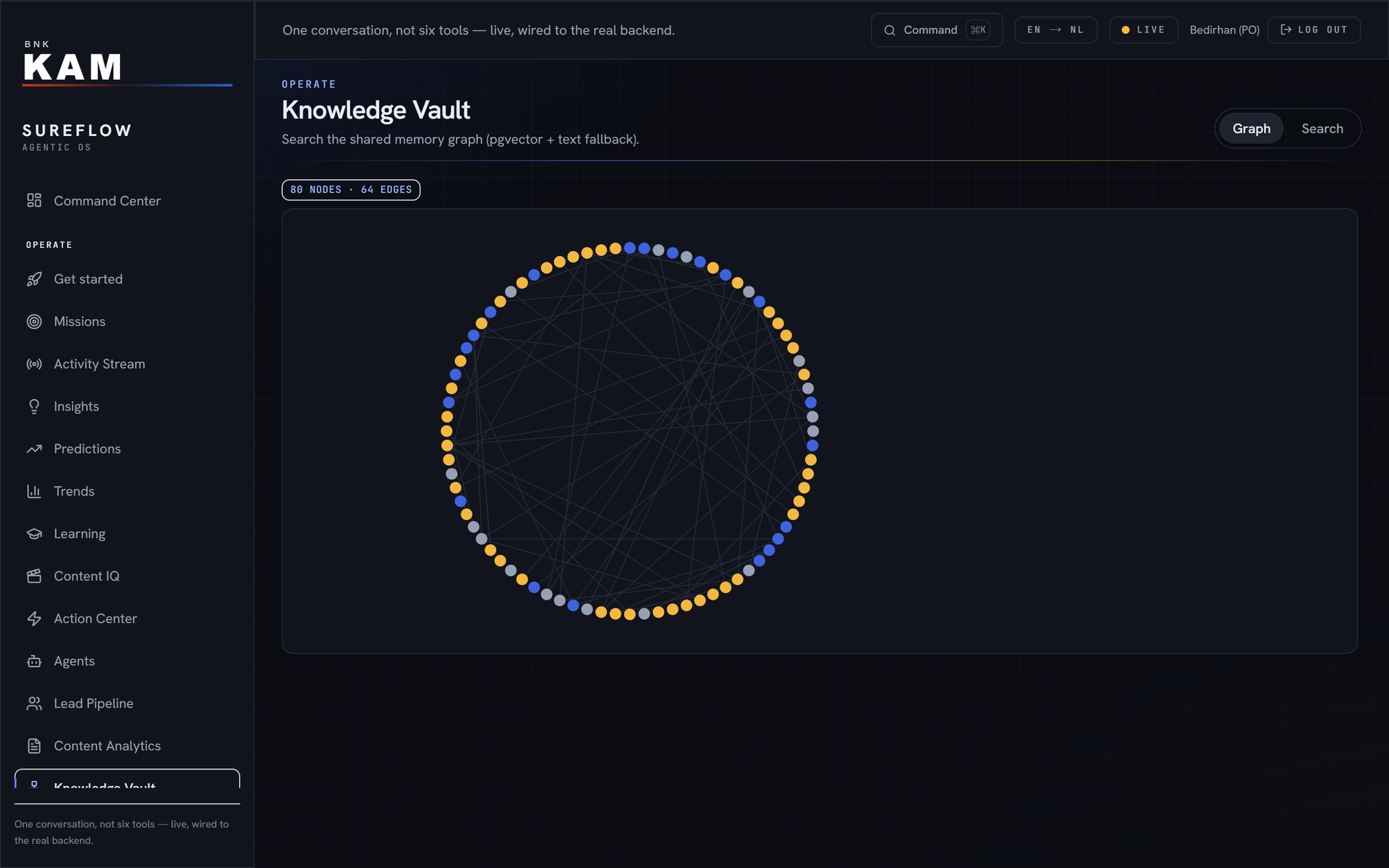Open Content IQ clapperboard icon
Screen dimensions: 1389x868
point(34,576)
